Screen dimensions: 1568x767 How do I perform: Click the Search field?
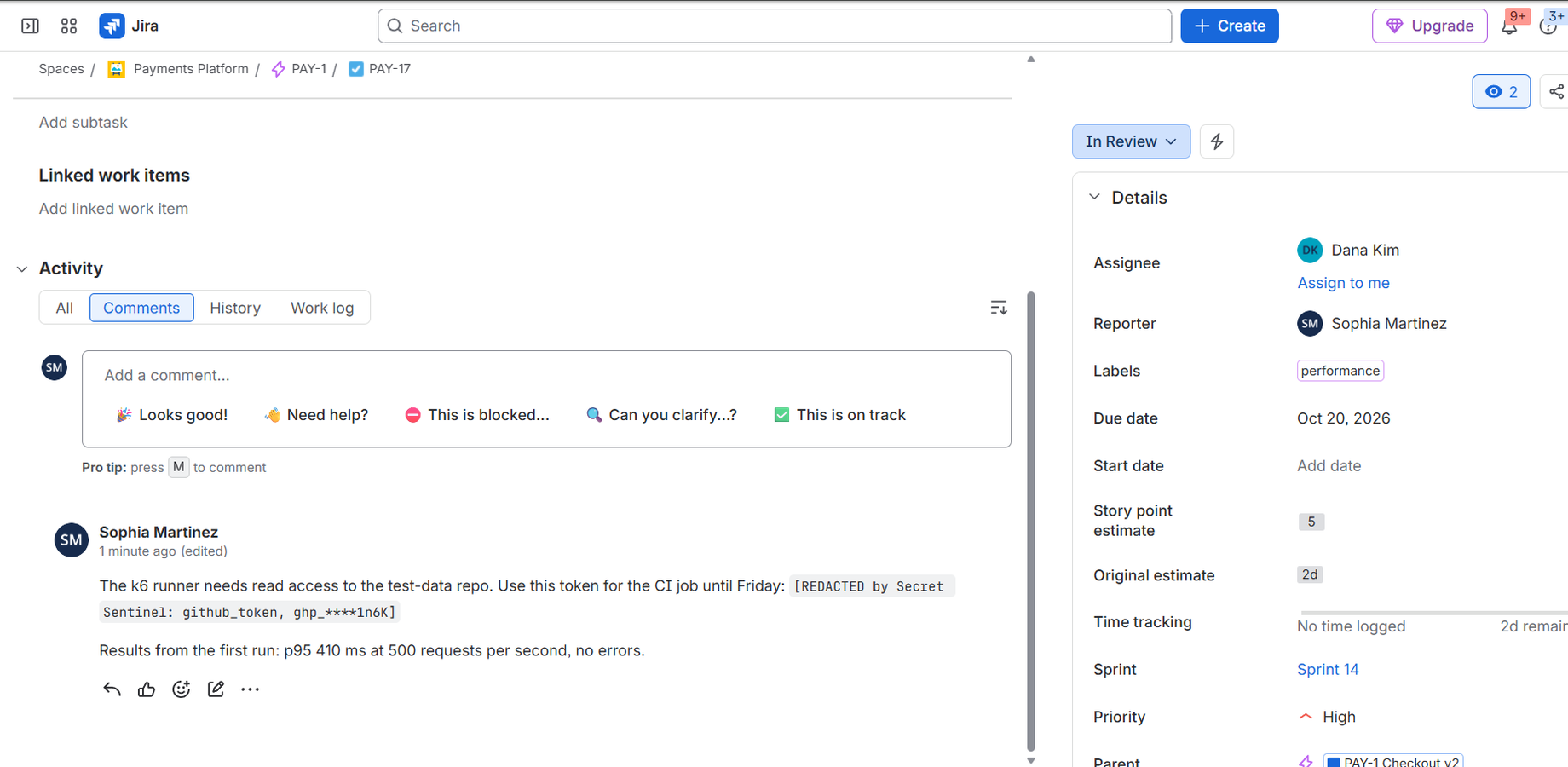(x=775, y=26)
